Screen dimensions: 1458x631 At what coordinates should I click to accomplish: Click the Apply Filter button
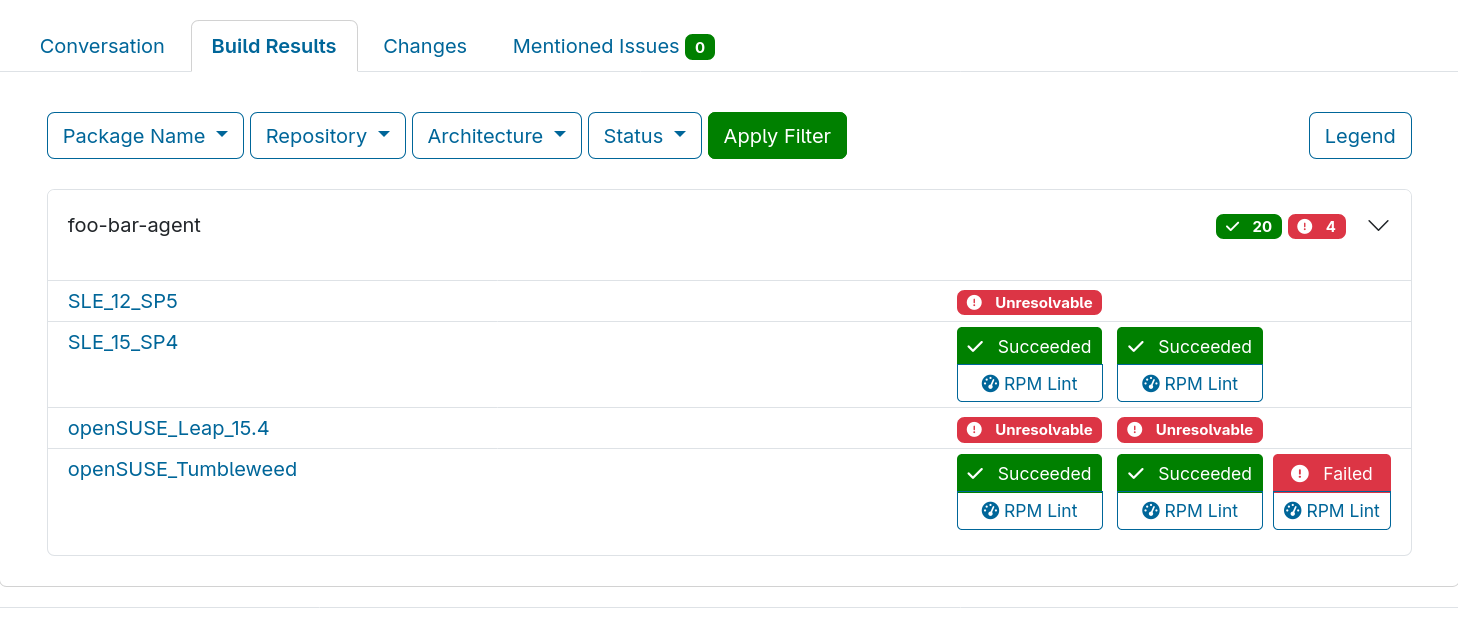point(777,136)
